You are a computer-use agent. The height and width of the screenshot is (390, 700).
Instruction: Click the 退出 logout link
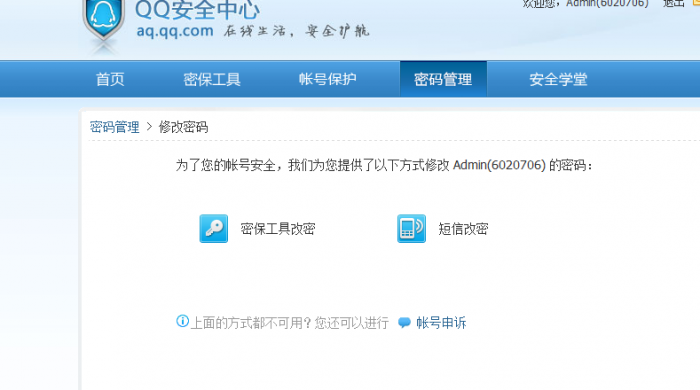pos(673,4)
